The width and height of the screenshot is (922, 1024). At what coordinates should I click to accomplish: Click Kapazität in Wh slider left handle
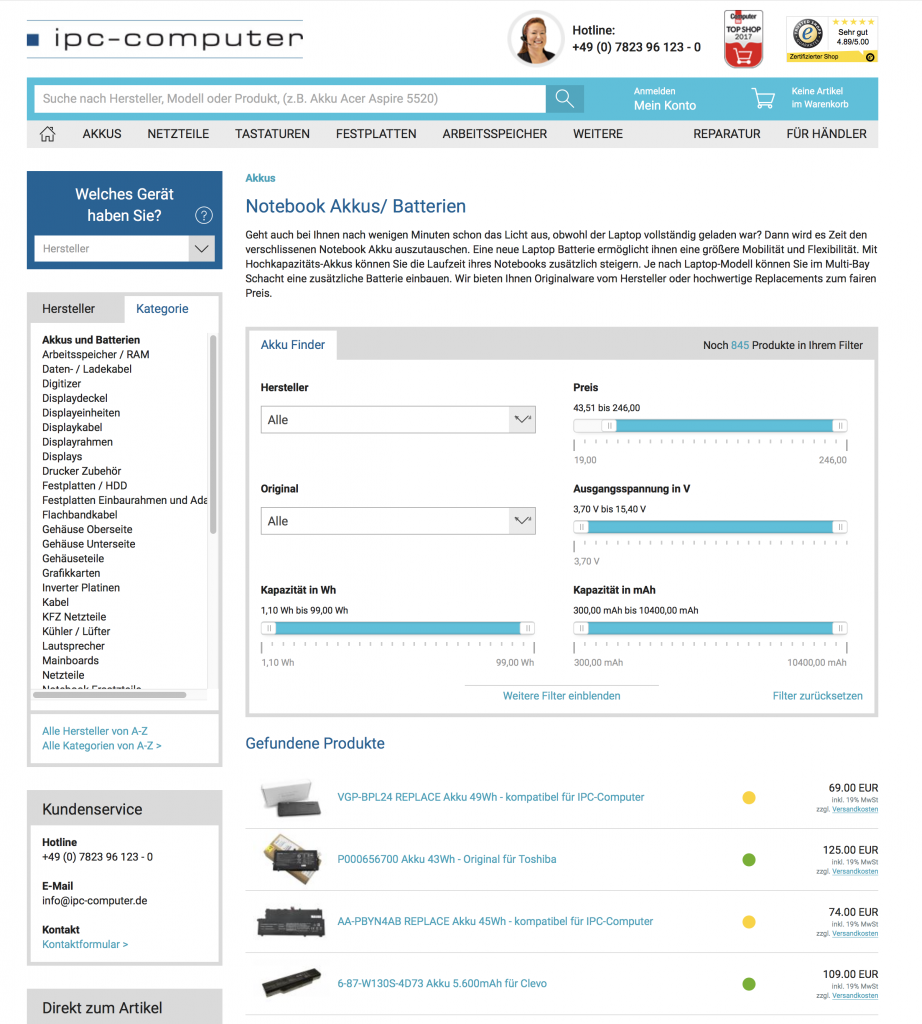click(268, 628)
